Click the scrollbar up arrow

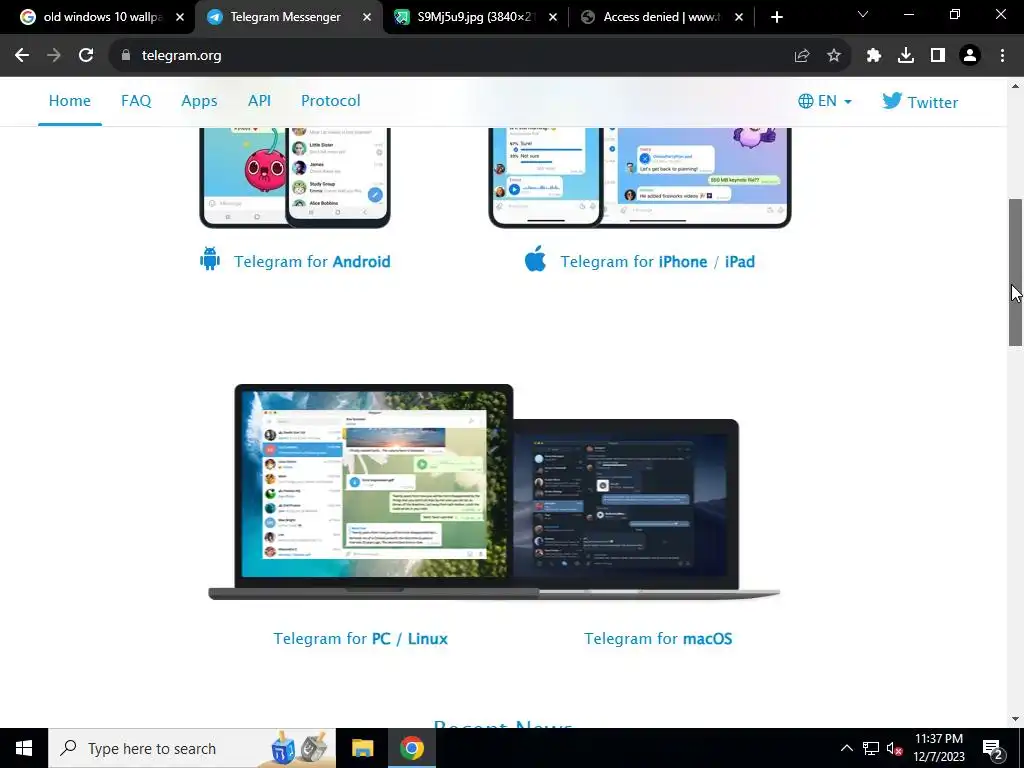[x=1016, y=86]
